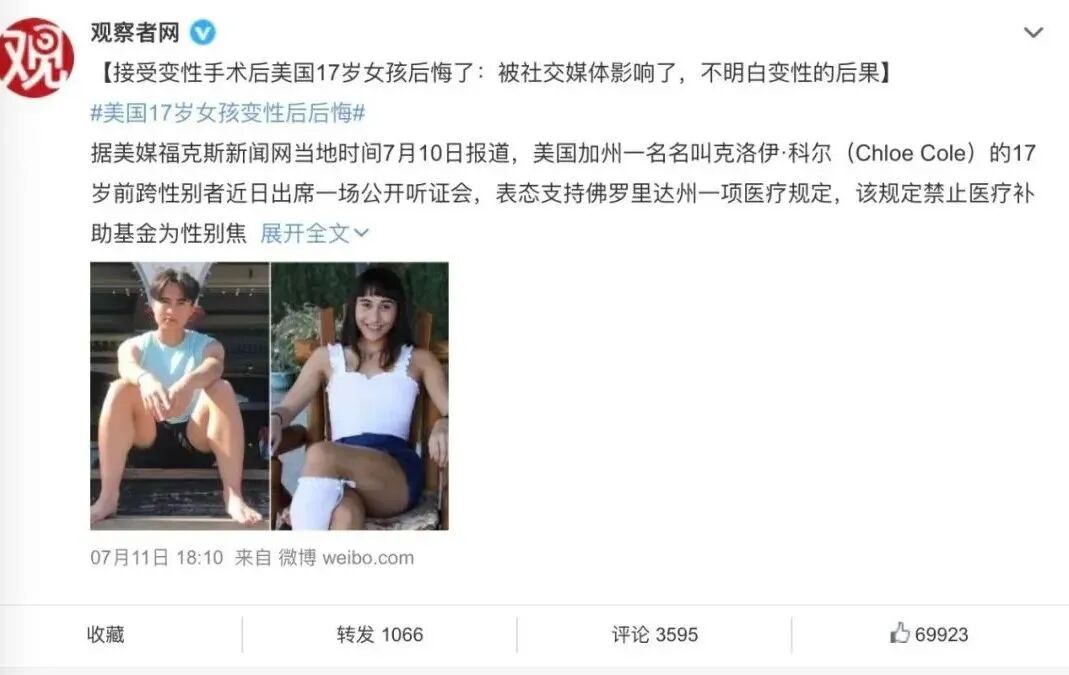Open post options chevron at top right
The image size is (1069, 675).
tap(1034, 32)
